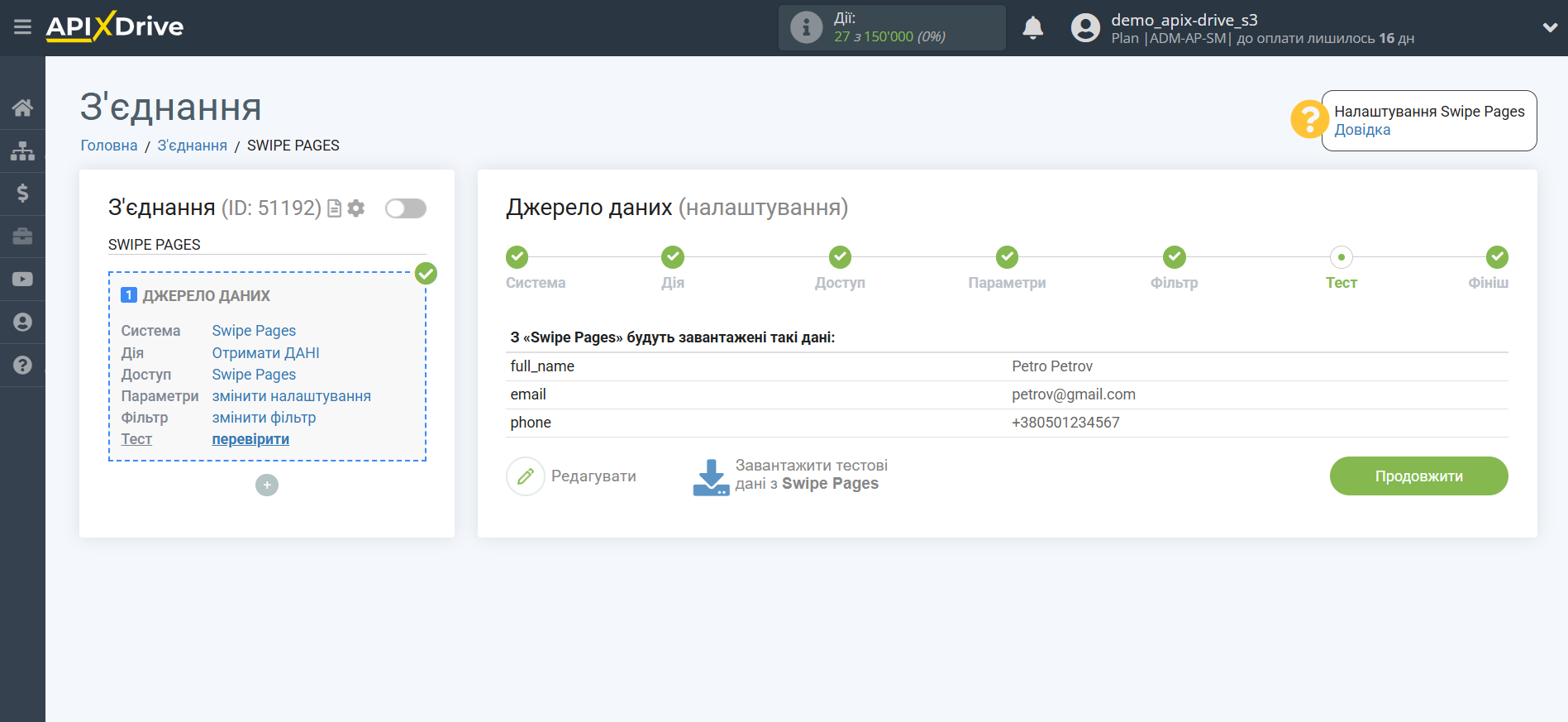Open the help question sidebar icon
Screen dimensions: 1568x722
point(22,365)
